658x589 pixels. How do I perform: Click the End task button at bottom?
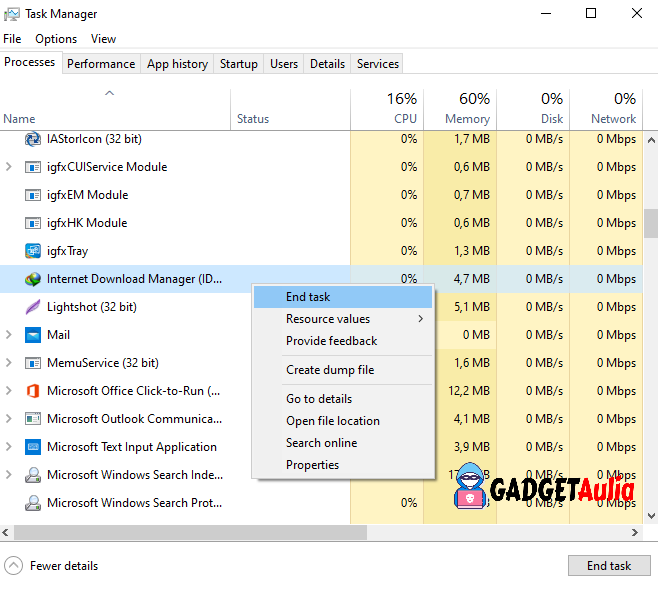[609, 566]
